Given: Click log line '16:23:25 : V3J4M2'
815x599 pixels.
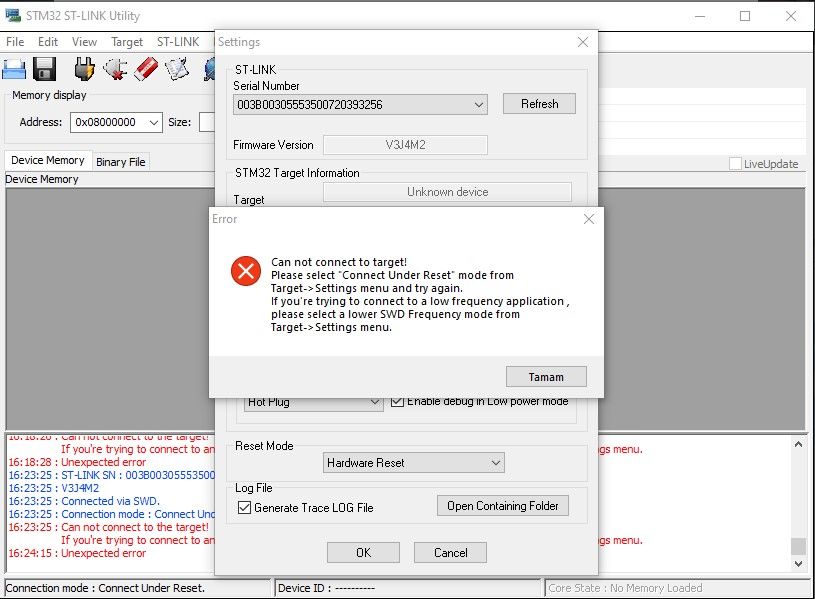Looking at the screenshot, I should pyautogui.click(x=54, y=488).
